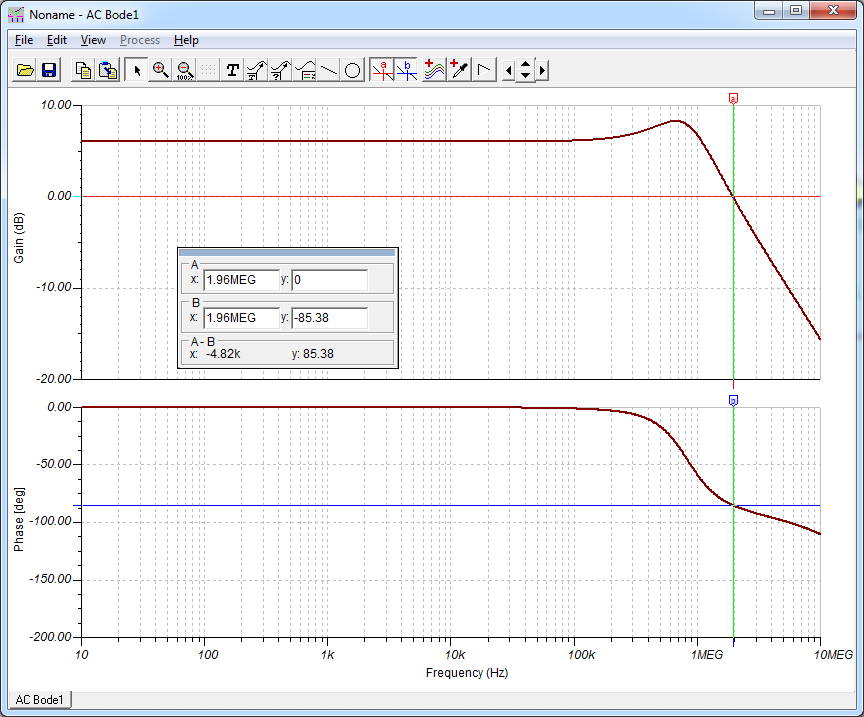Image resolution: width=864 pixels, height=717 pixels.
Task: Click the 10MEG frequency axis label
Action: pos(833,655)
